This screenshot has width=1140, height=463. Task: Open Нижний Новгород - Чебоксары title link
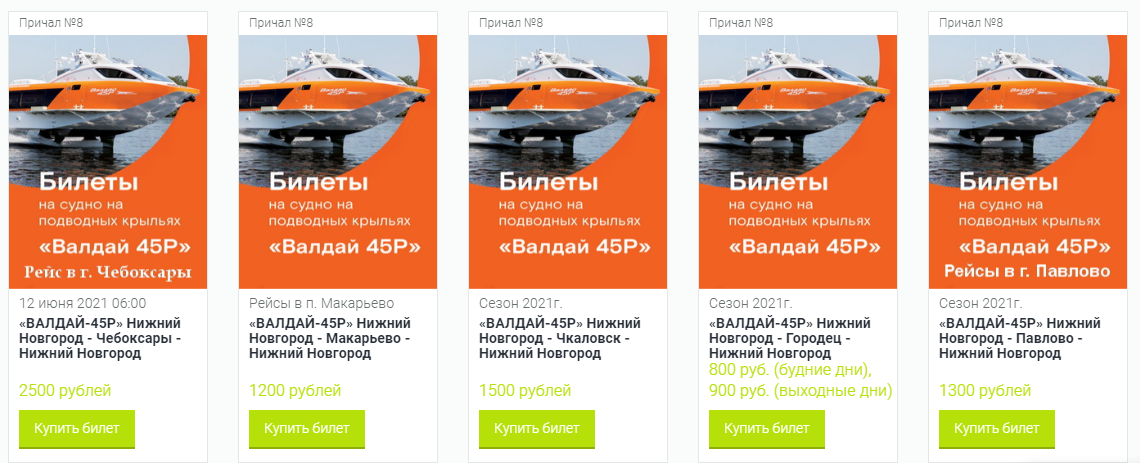click(x=100, y=338)
